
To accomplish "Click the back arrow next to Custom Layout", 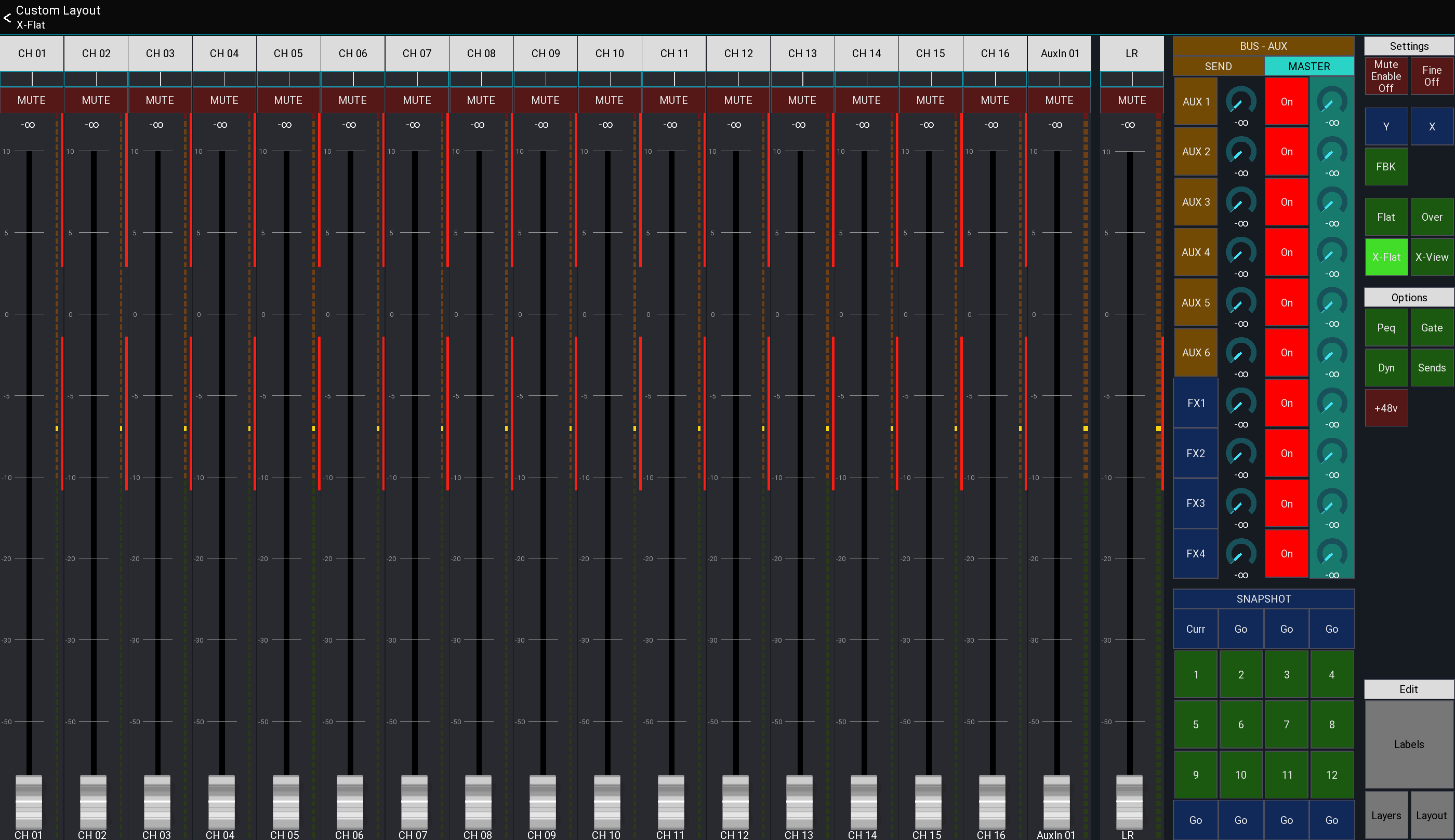I will tap(7, 18).
